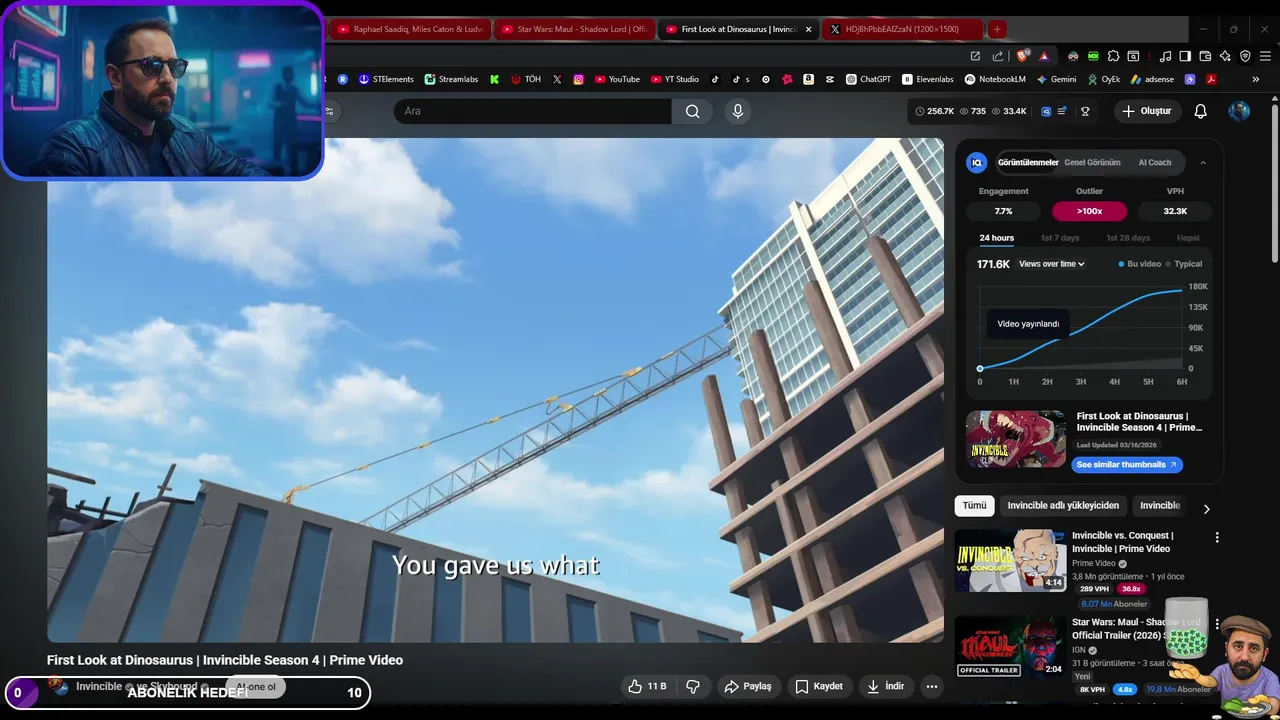1280x720 pixels.
Task: Open the three-dot more actions menu under the video
Action: point(932,686)
